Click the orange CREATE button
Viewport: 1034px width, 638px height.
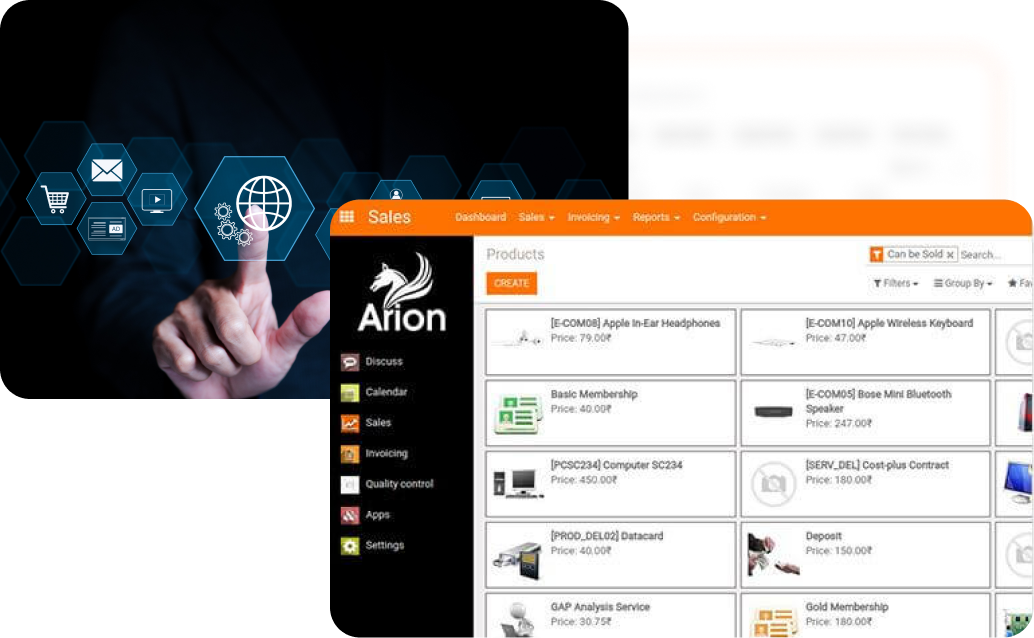512,283
